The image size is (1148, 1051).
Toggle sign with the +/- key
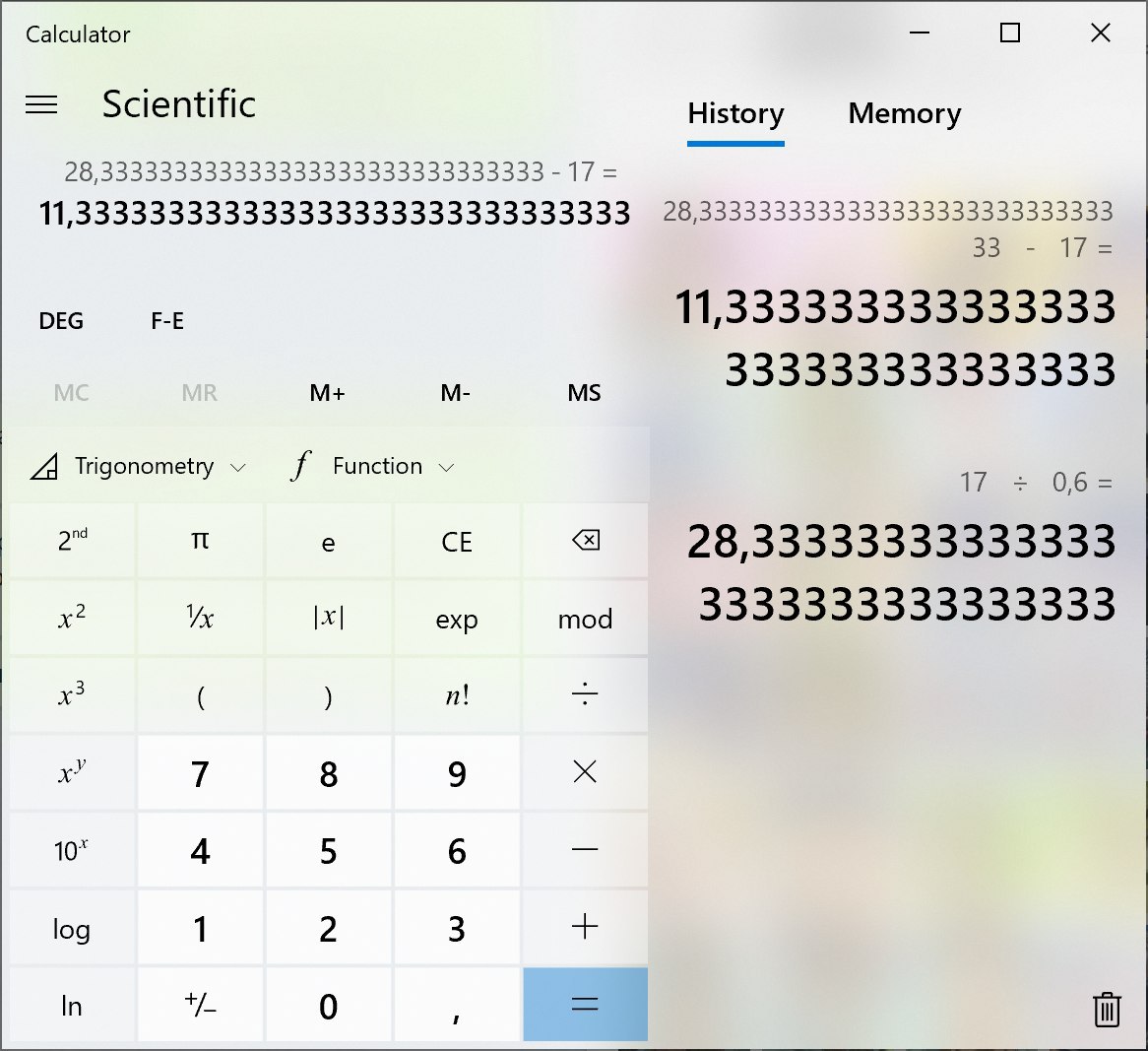tap(200, 1004)
